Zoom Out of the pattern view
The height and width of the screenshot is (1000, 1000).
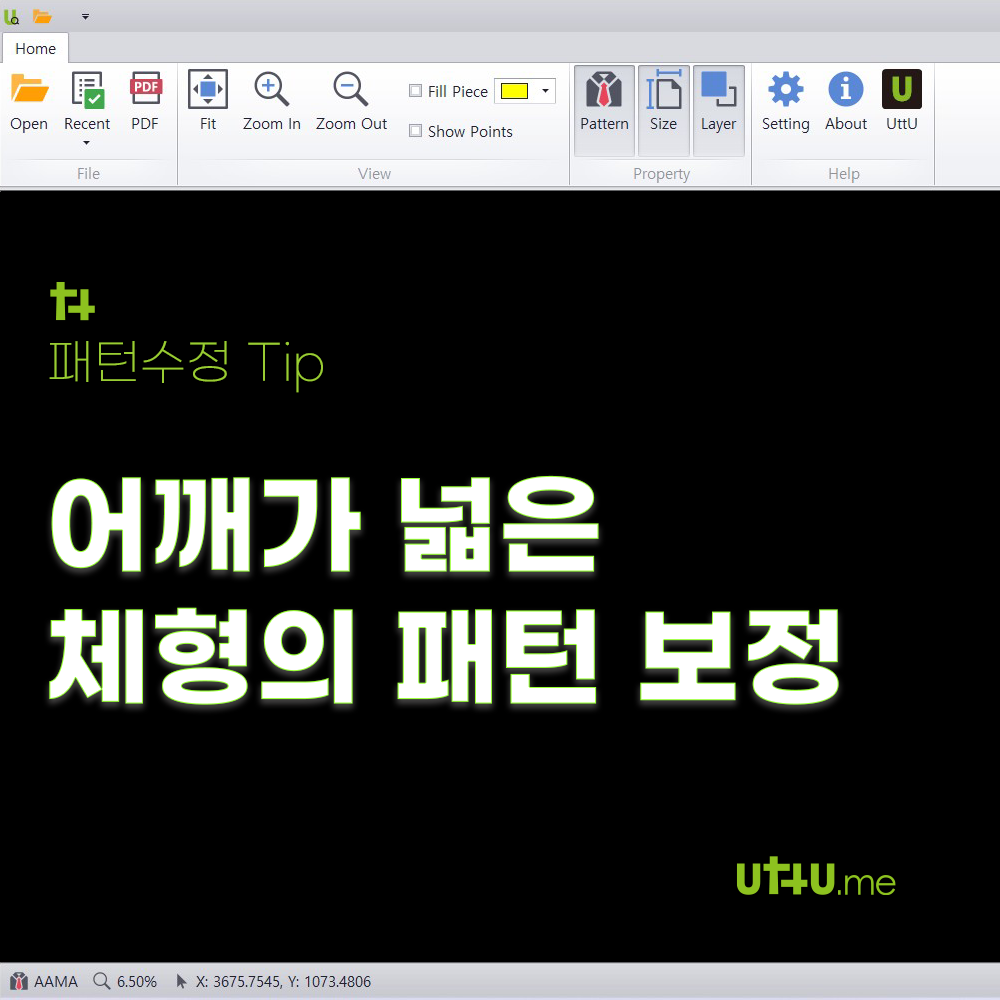350,100
